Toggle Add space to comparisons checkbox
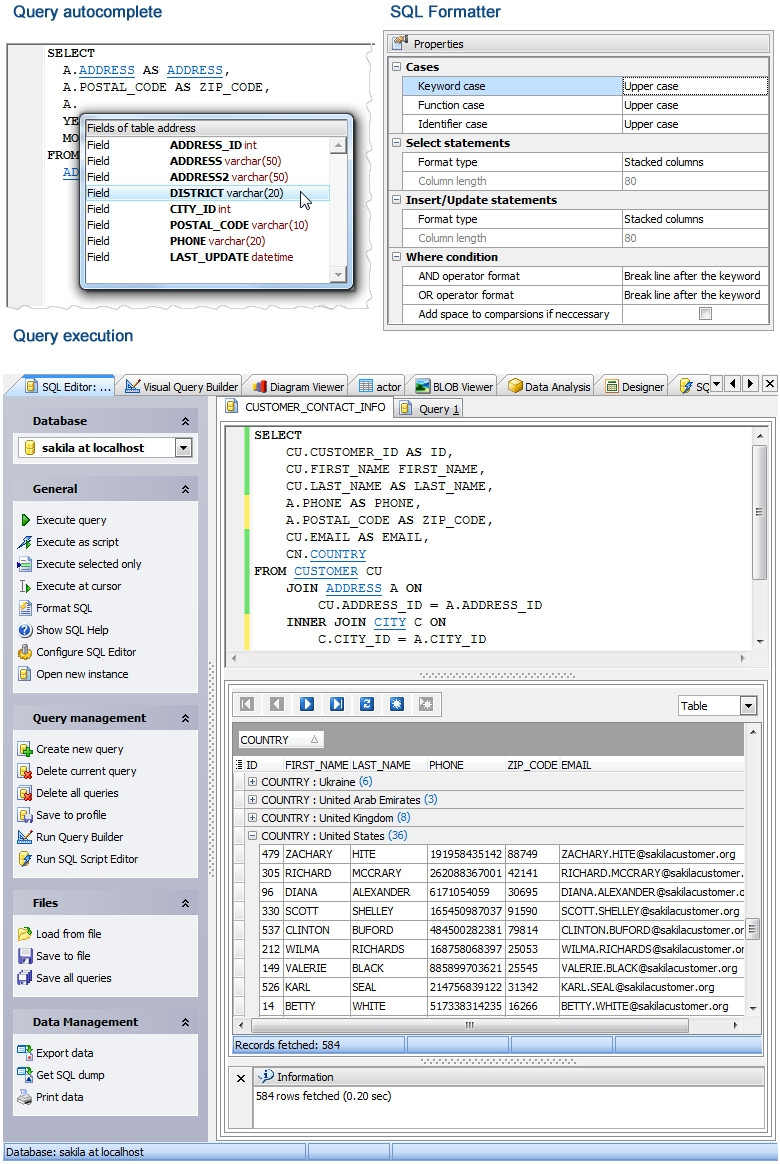The image size is (780, 1164). (705, 314)
